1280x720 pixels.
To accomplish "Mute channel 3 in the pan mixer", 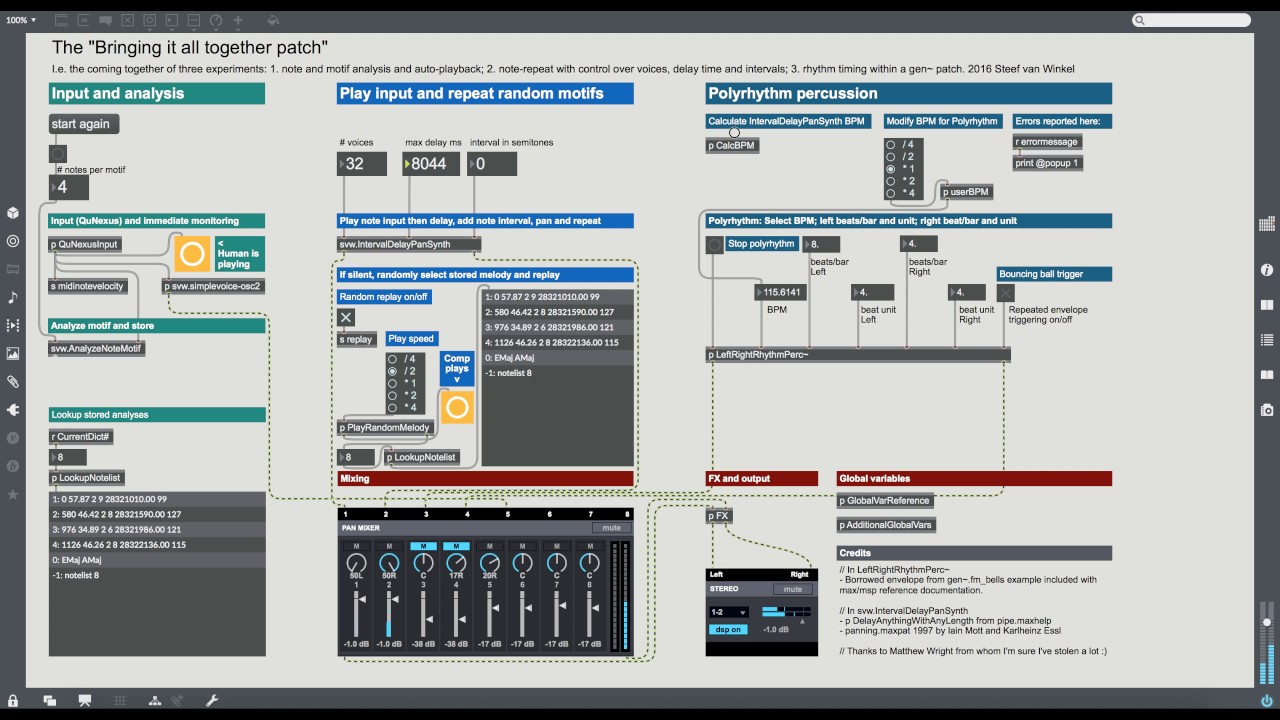I will coord(422,546).
